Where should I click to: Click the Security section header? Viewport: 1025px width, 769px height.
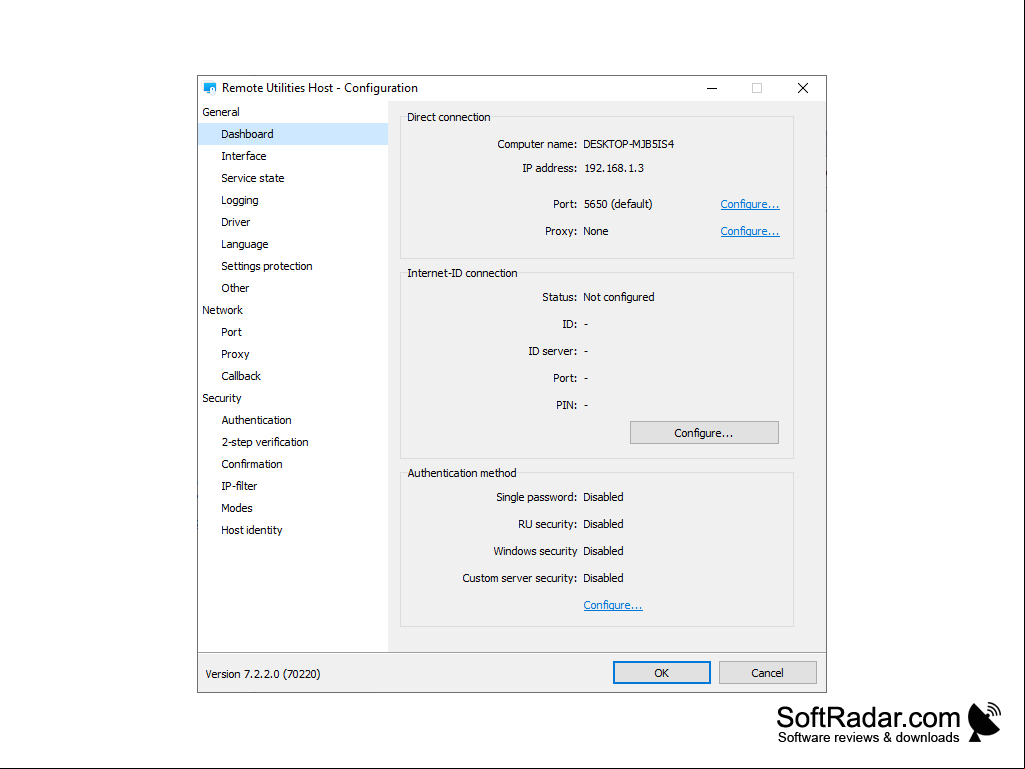[222, 398]
